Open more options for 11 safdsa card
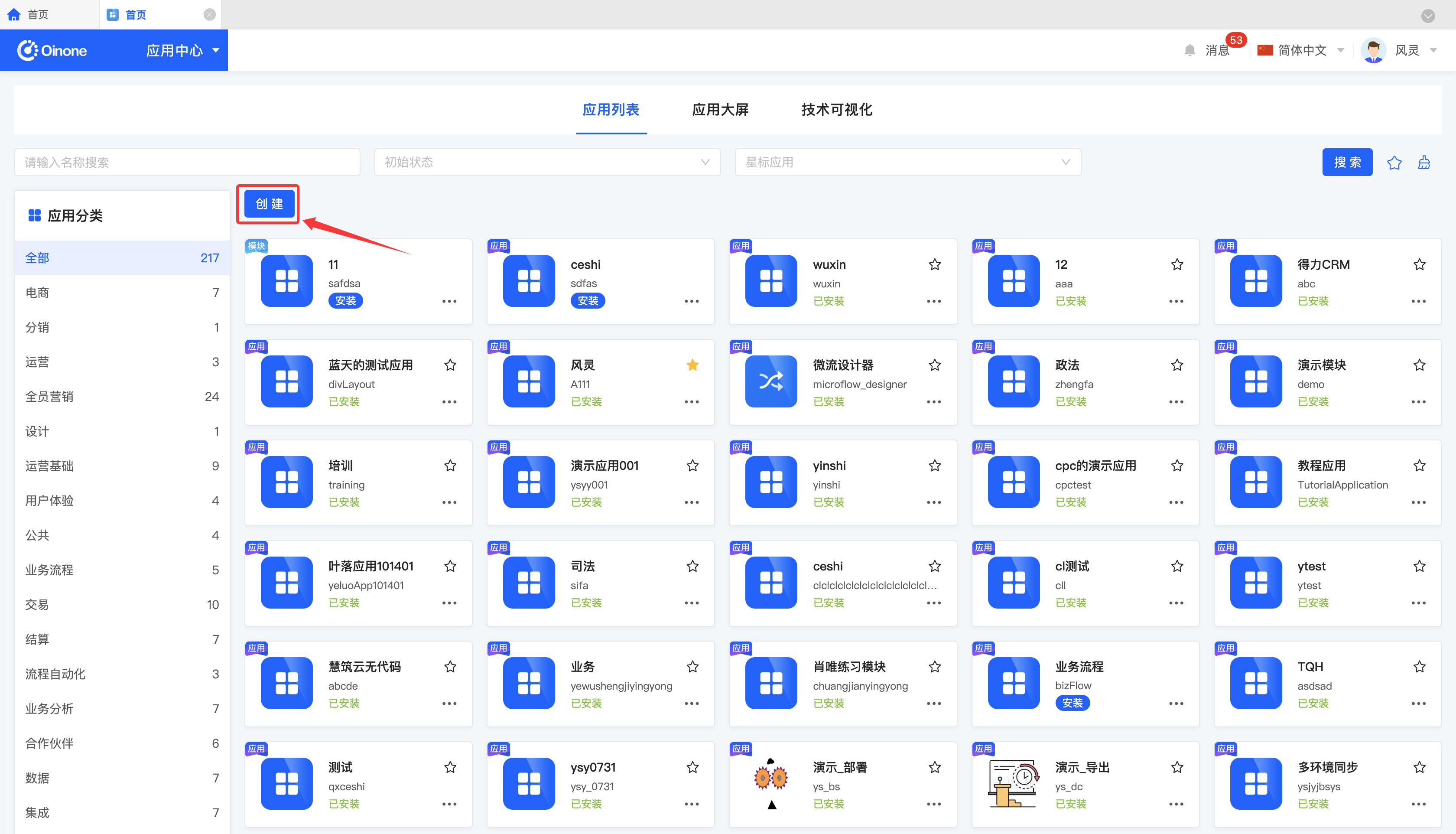 [449, 301]
